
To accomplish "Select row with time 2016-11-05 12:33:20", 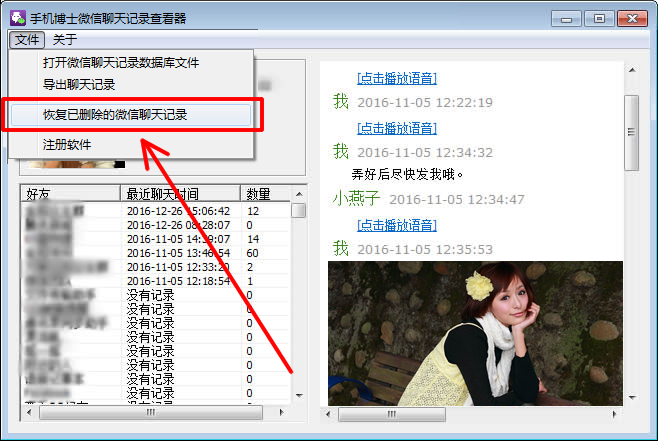I will (156, 267).
